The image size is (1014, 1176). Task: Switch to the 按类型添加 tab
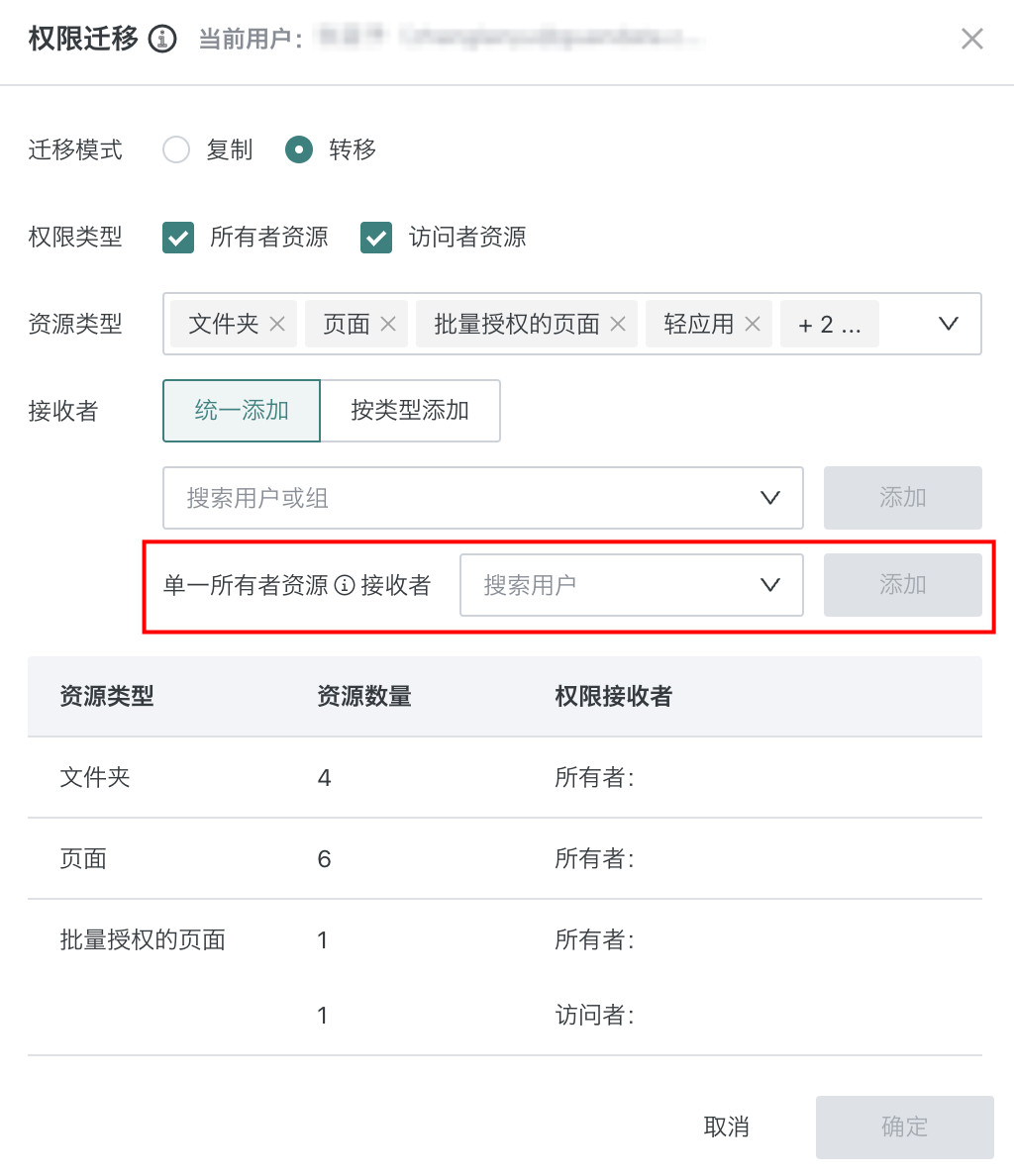410,410
